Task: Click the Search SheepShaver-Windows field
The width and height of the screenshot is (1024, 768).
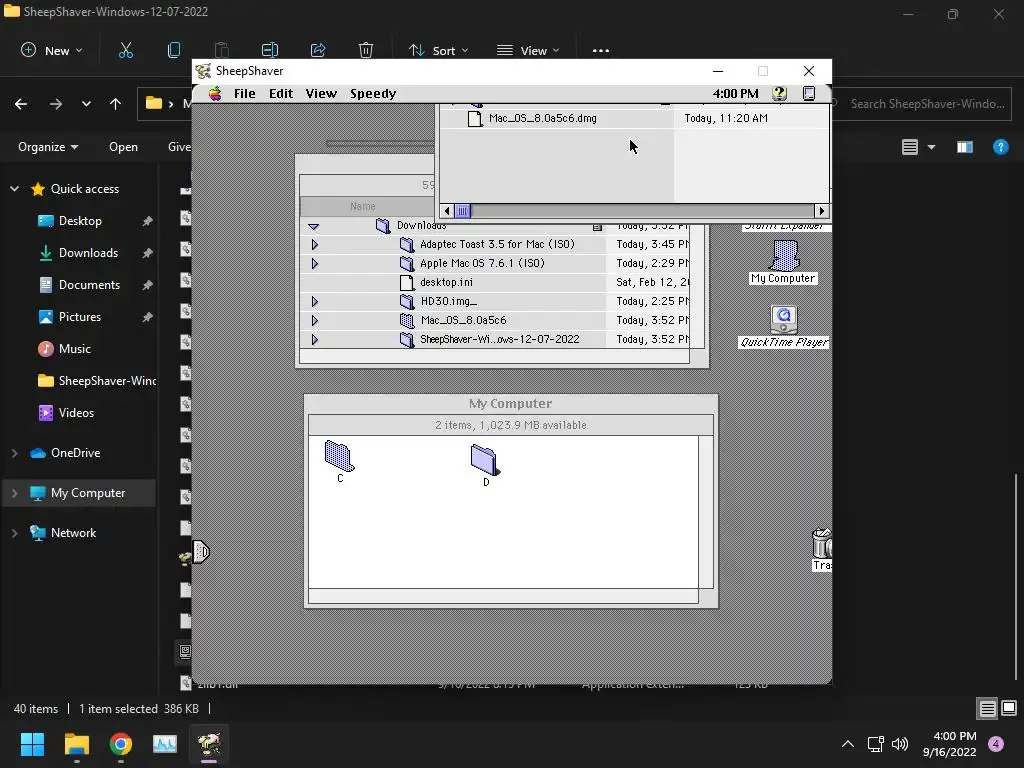Action: (922, 104)
